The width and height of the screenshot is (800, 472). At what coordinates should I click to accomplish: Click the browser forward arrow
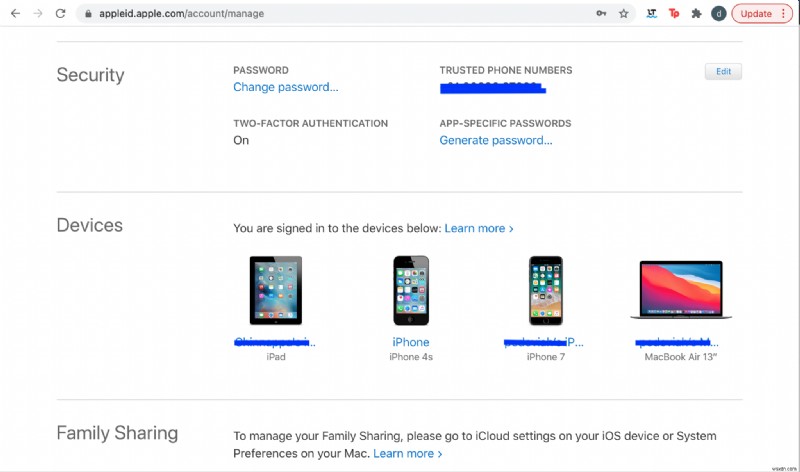click(38, 14)
